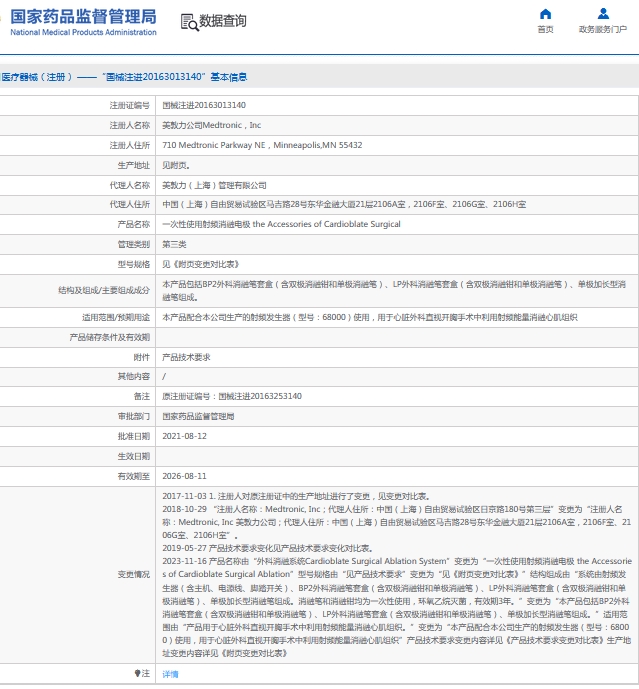Screen dimensions: 639x689
Task: Click the 2017-11-03 change record line
Action: [296, 496]
